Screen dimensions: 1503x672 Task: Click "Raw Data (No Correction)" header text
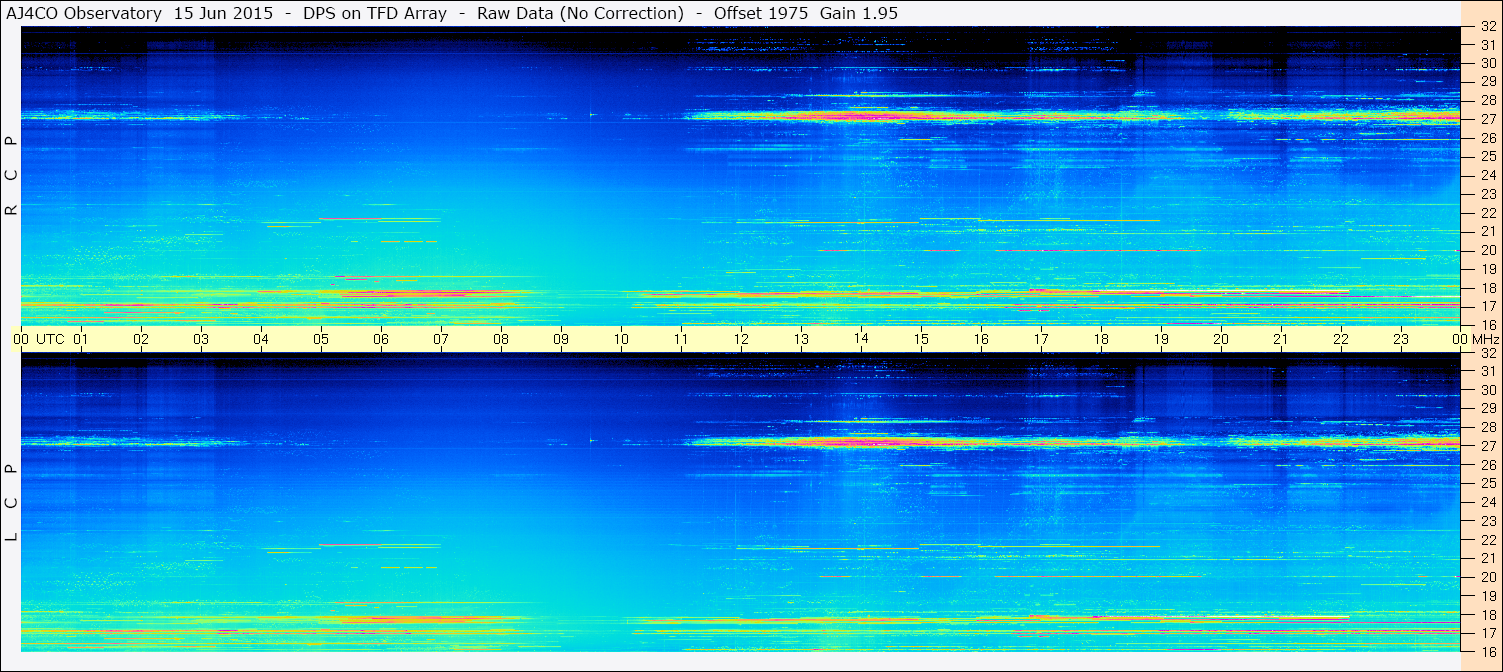(580, 13)
